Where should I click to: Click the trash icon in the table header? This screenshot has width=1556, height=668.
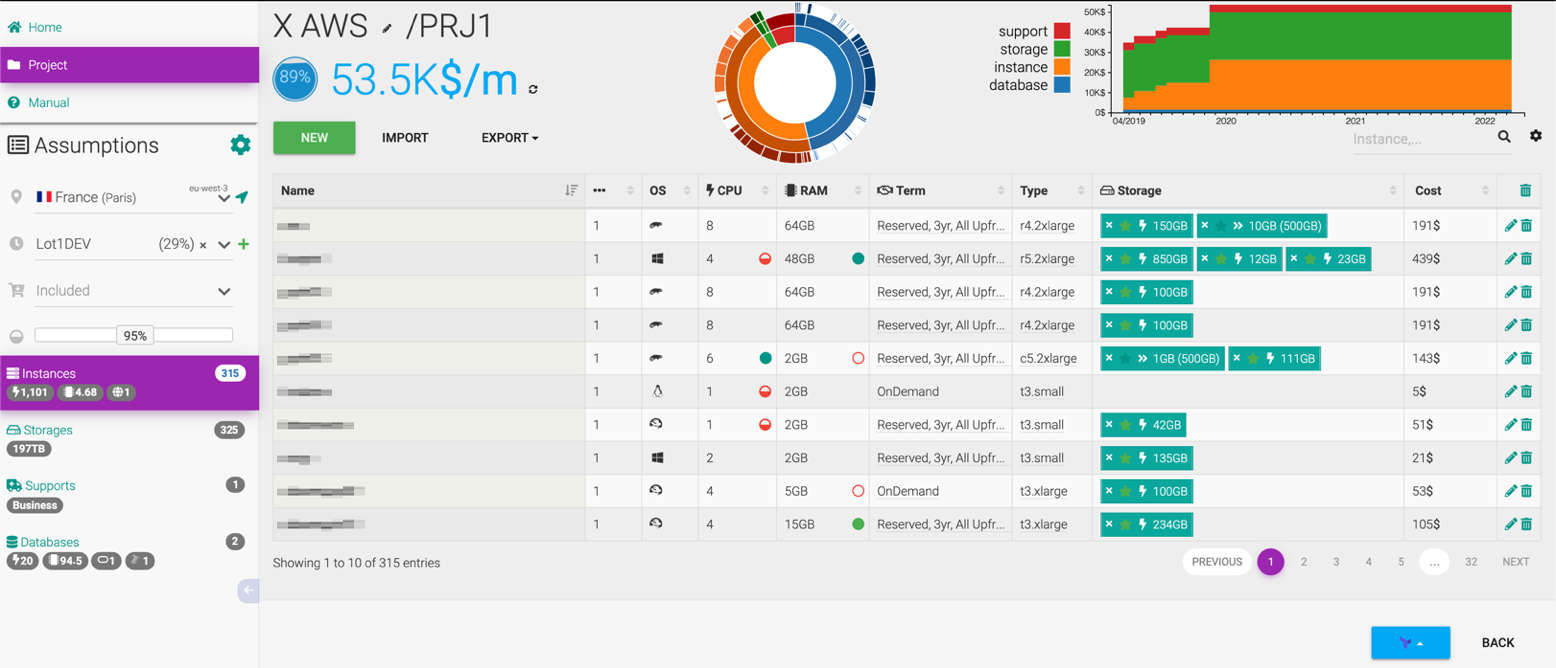pos(1526,189)
